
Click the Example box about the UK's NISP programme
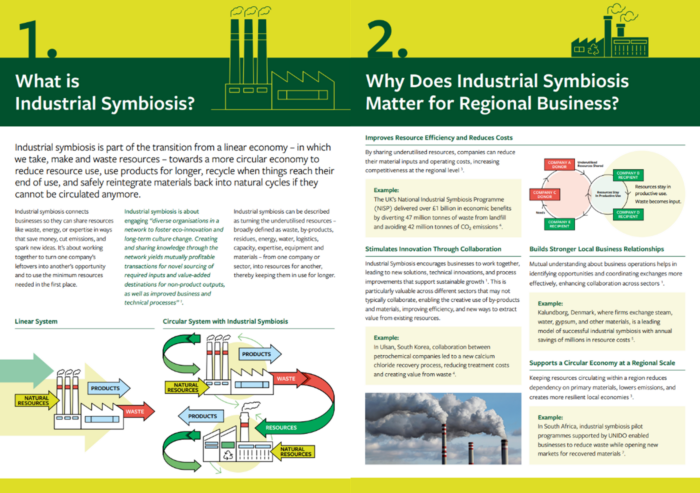443,208
